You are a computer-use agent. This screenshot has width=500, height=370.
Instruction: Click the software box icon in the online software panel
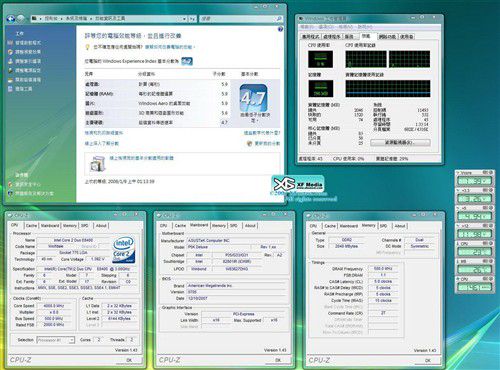98,164
